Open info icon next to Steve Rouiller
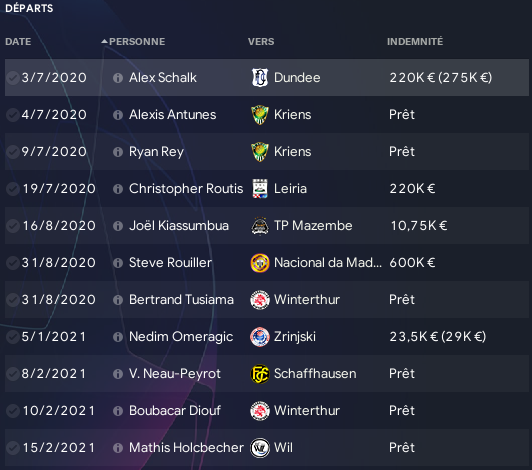532x470 pixels. [118, 263]
